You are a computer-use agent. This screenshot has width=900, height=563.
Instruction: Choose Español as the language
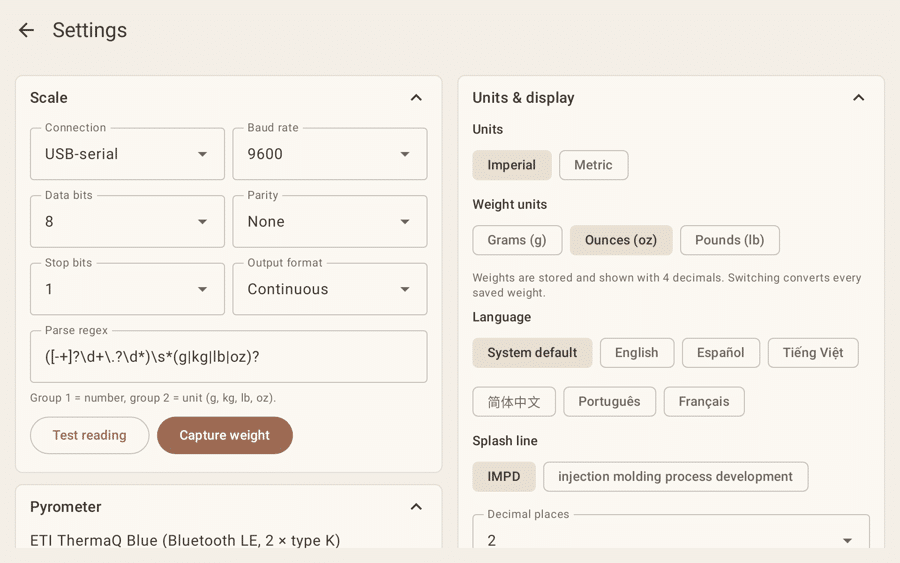(x=721, y=352)
